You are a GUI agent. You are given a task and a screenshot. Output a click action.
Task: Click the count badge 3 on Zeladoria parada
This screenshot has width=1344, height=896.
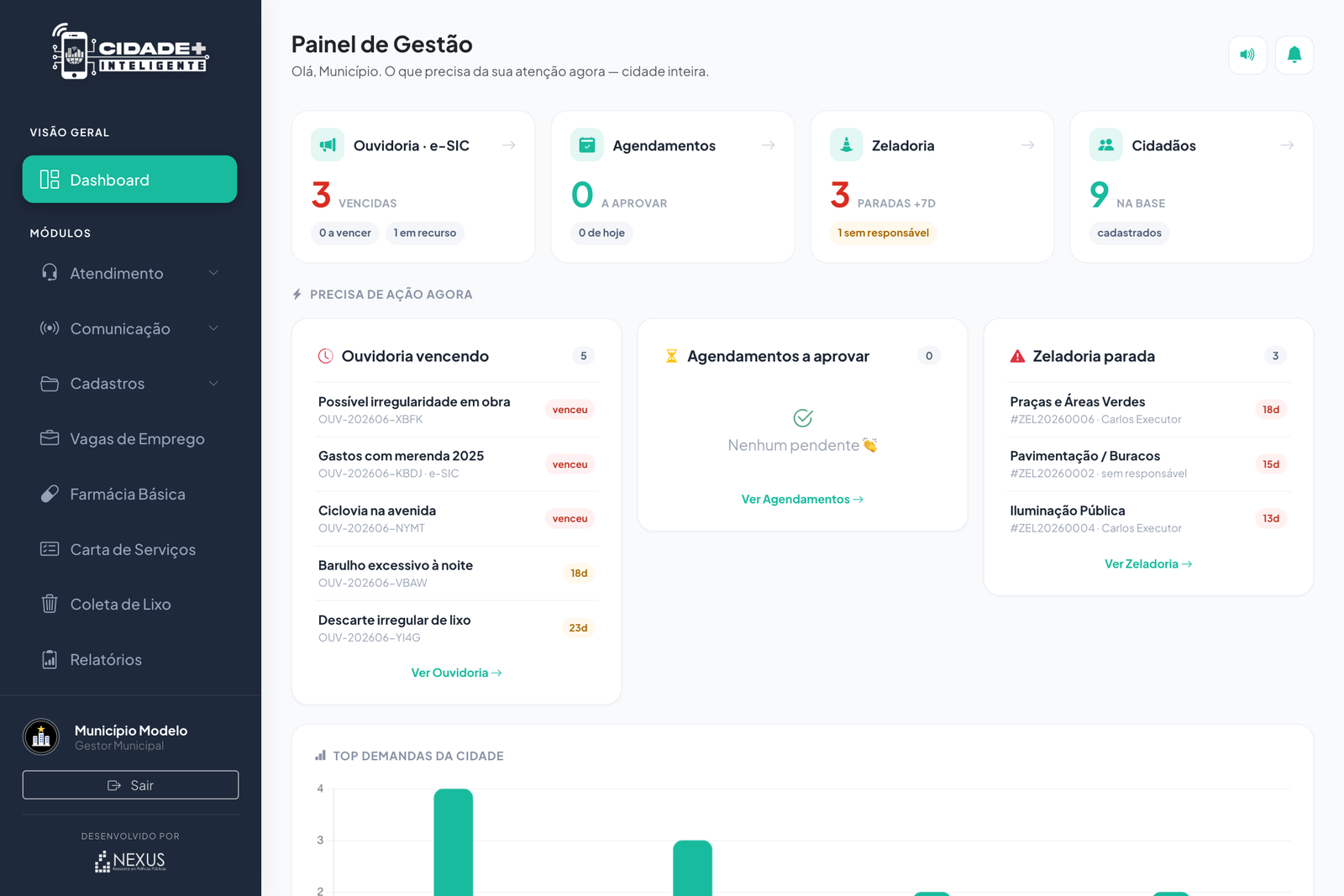1275,356
